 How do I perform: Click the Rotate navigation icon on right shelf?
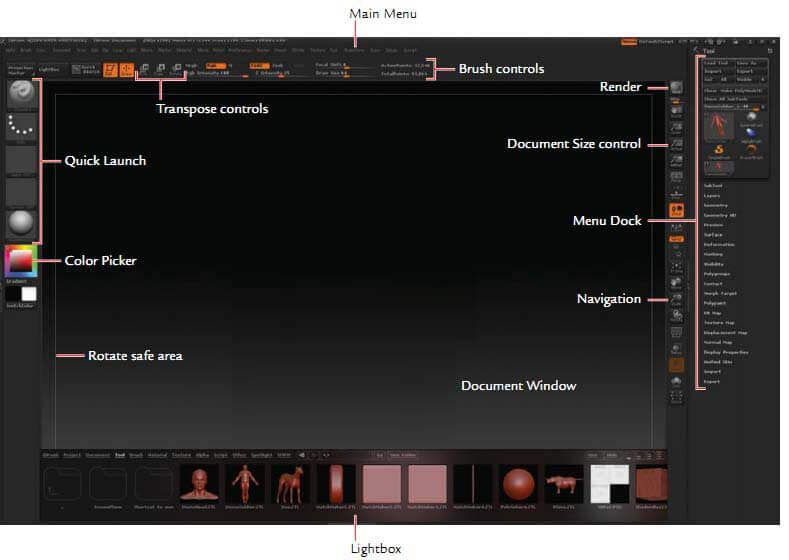[x=676, y=316]
